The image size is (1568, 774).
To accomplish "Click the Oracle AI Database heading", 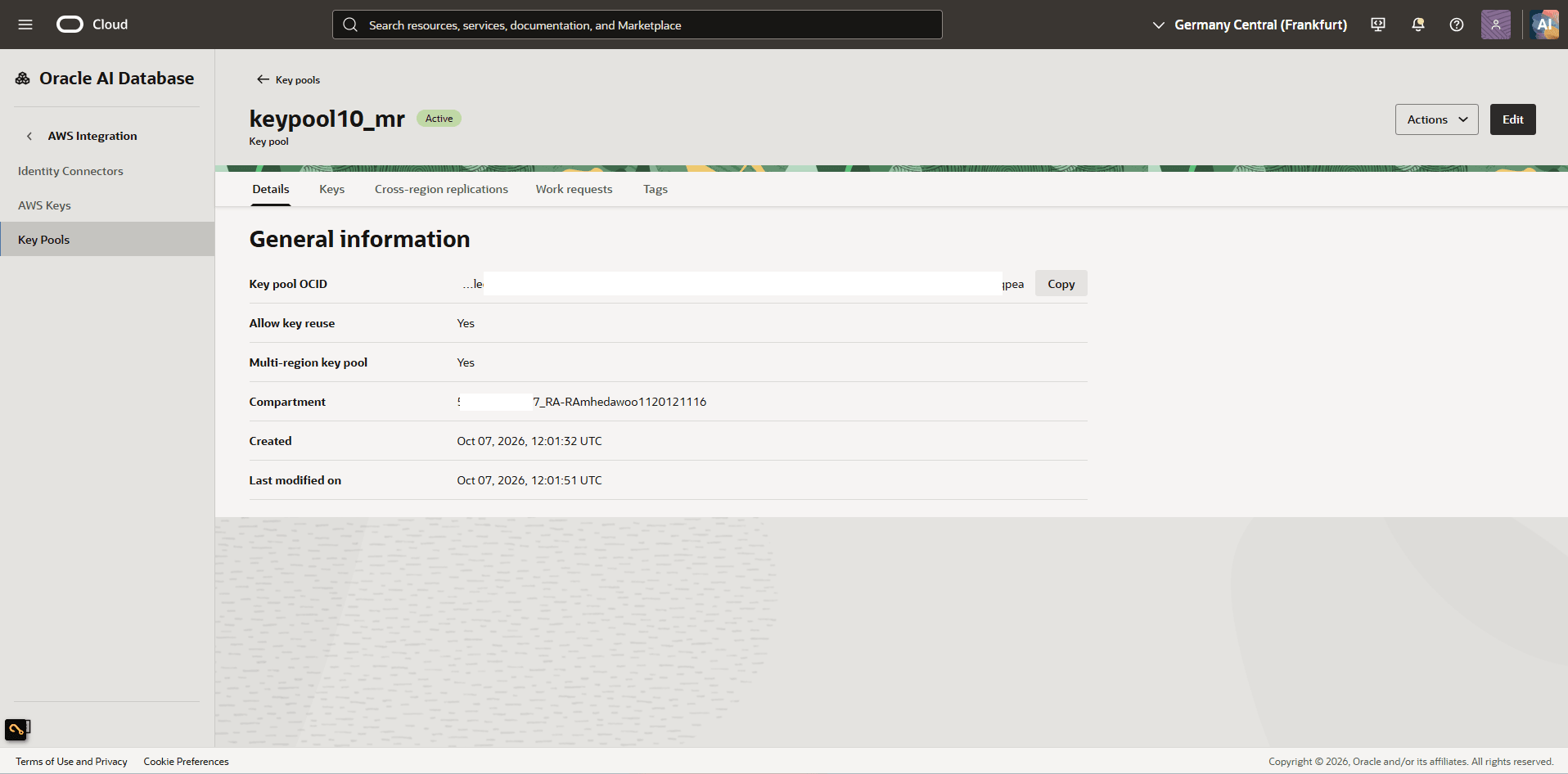I will tap(116, 79).
